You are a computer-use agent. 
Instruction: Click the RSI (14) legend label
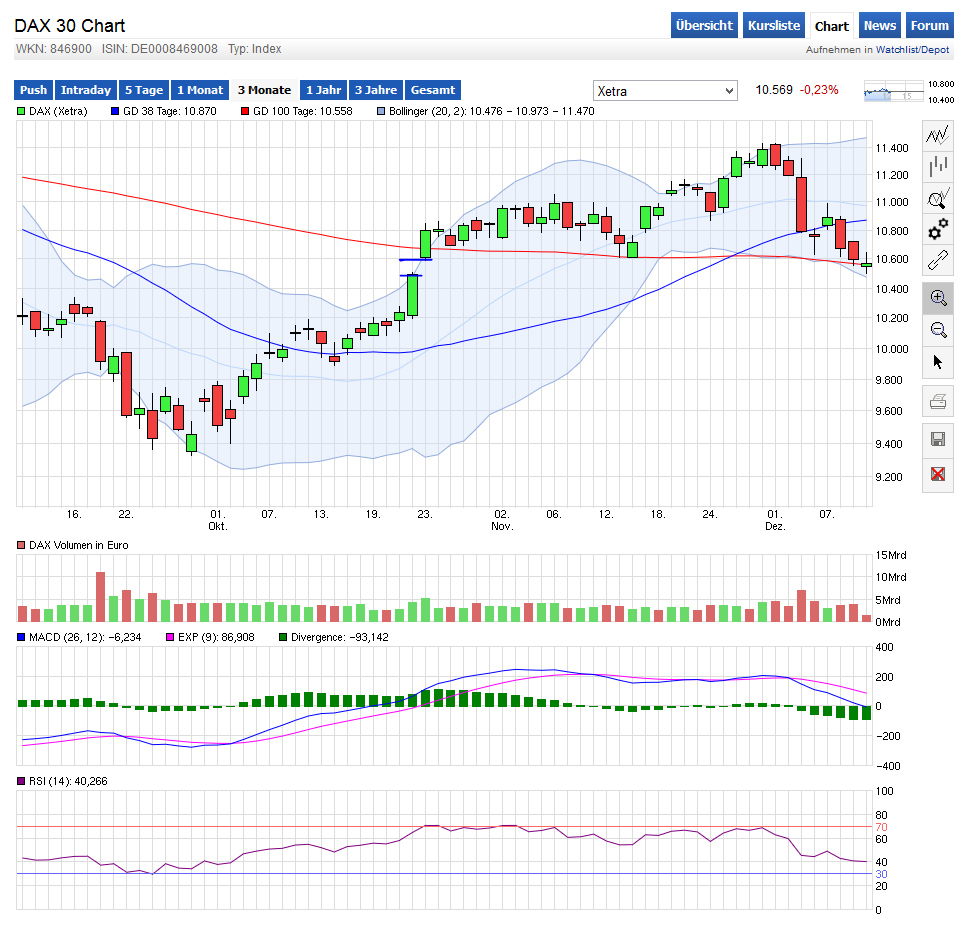click(x=68, y=781)
